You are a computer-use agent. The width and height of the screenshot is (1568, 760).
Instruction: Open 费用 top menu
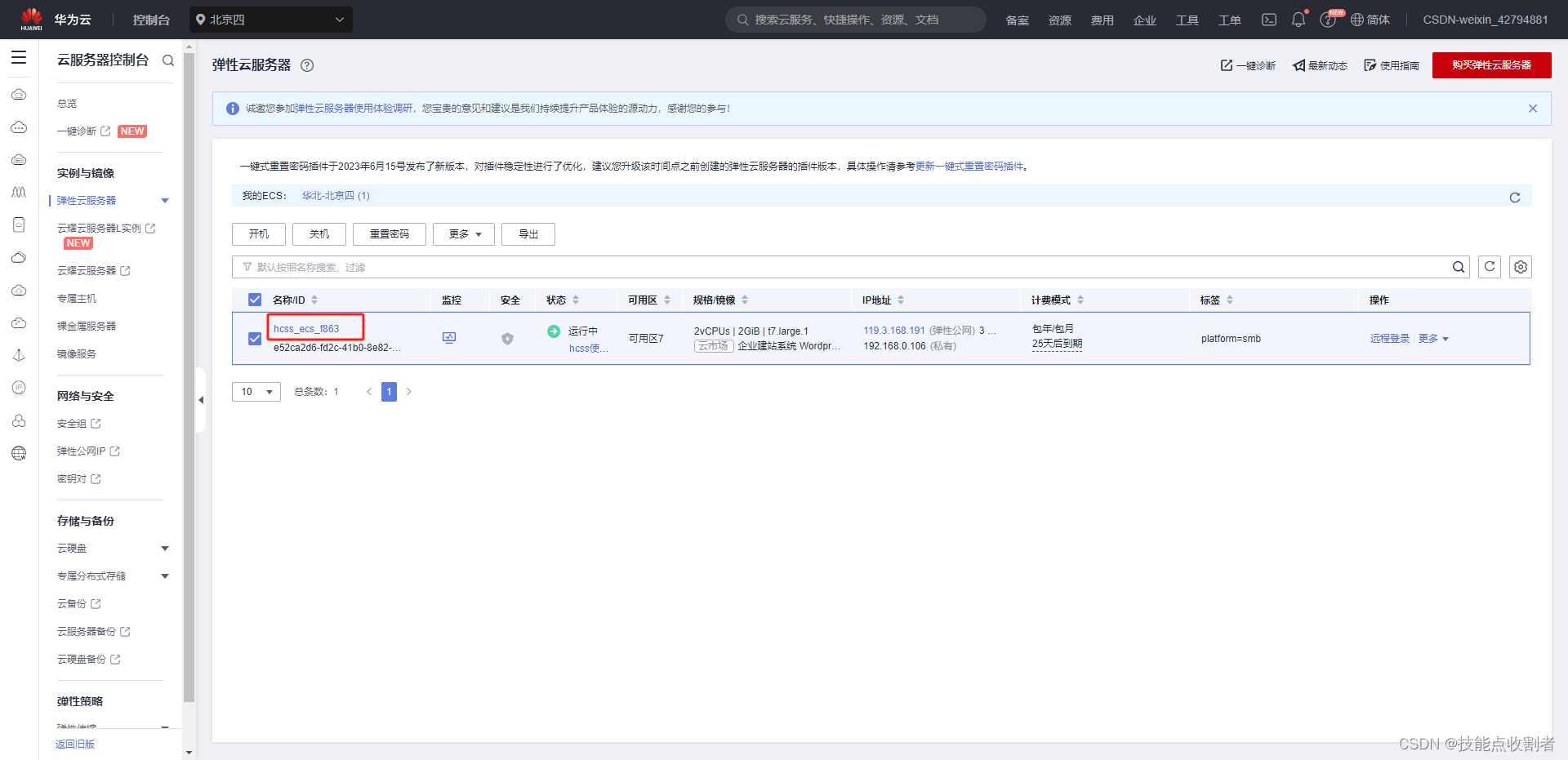coord(1102,20)
